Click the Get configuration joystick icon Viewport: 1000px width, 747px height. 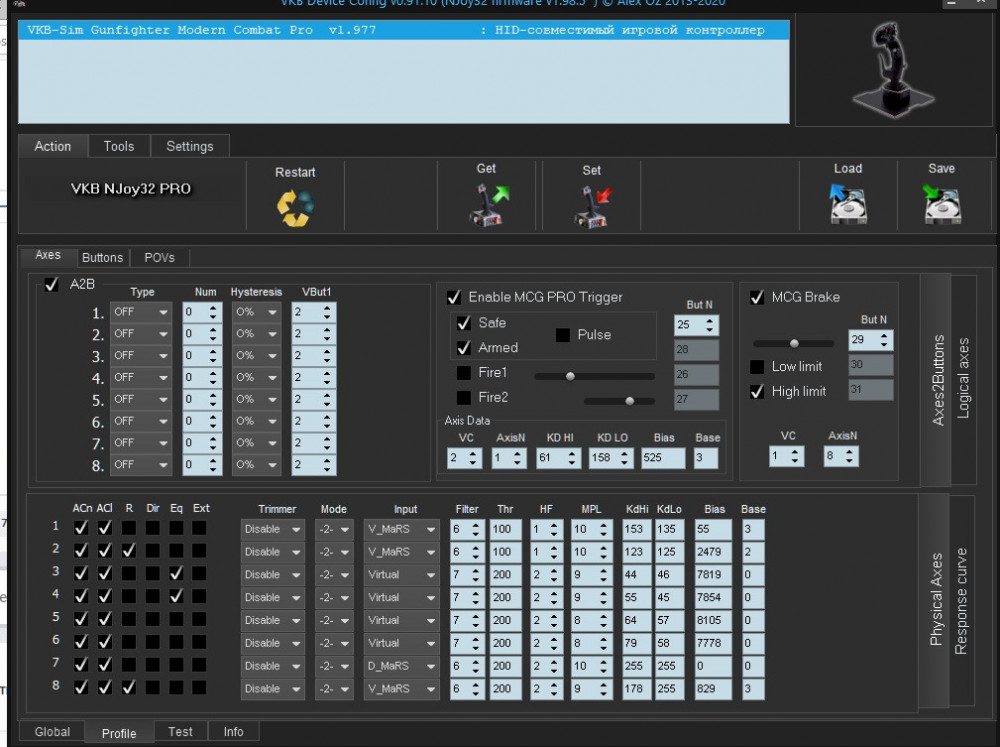(489, 205)
